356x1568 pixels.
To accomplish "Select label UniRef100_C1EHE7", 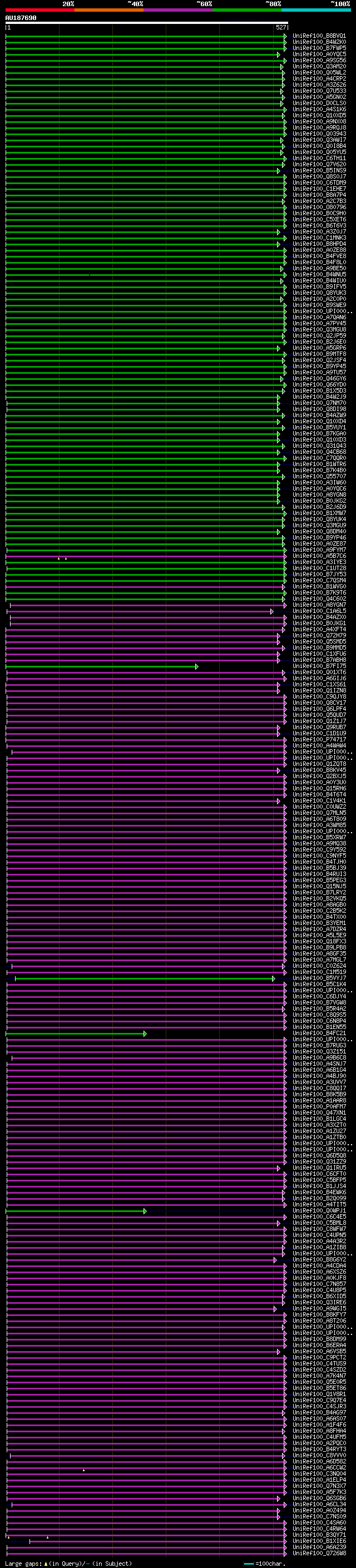I will pyautogui.click(x=319, y=189).
